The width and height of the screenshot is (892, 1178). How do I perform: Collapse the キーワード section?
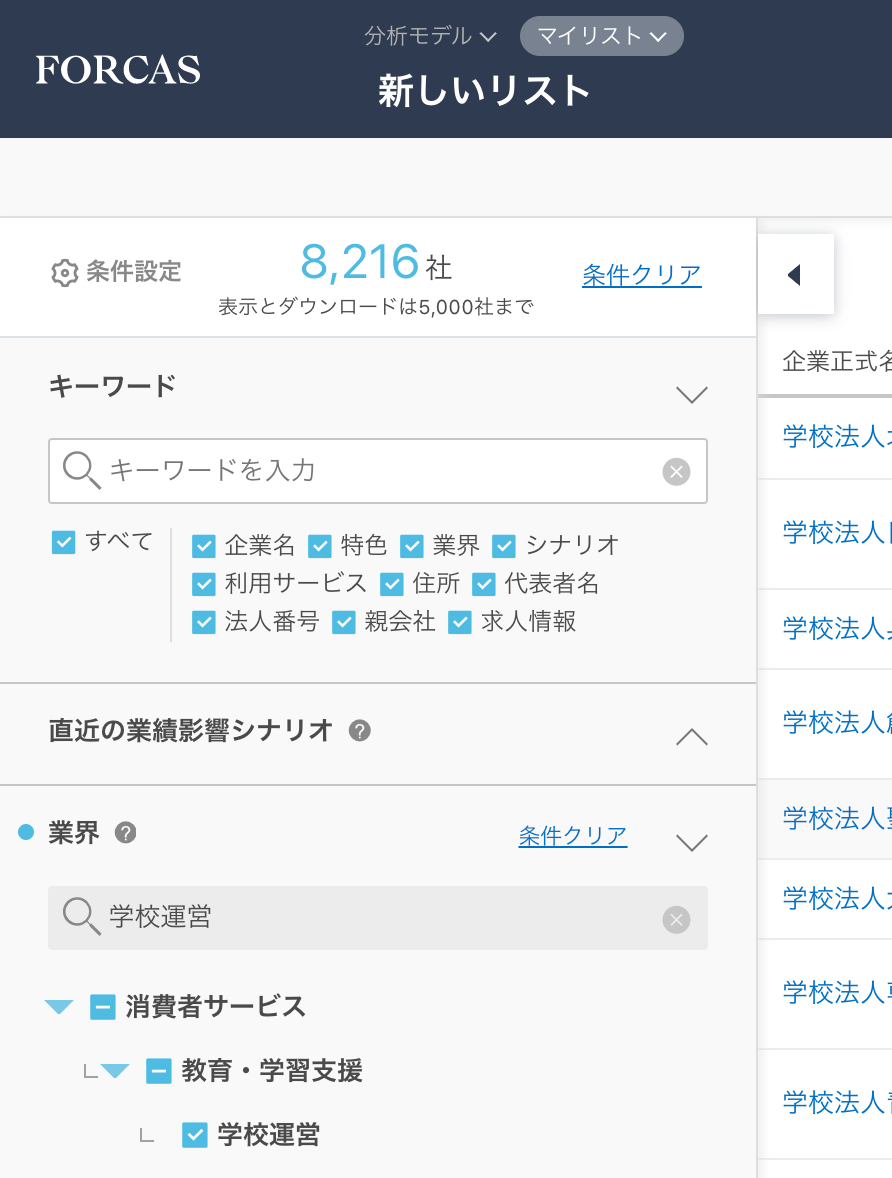click(690, 394)
